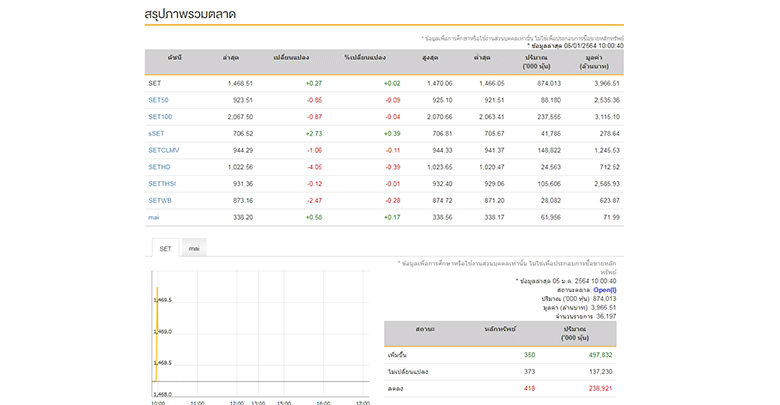Open the SET50 index link

(x=158, y=100)
